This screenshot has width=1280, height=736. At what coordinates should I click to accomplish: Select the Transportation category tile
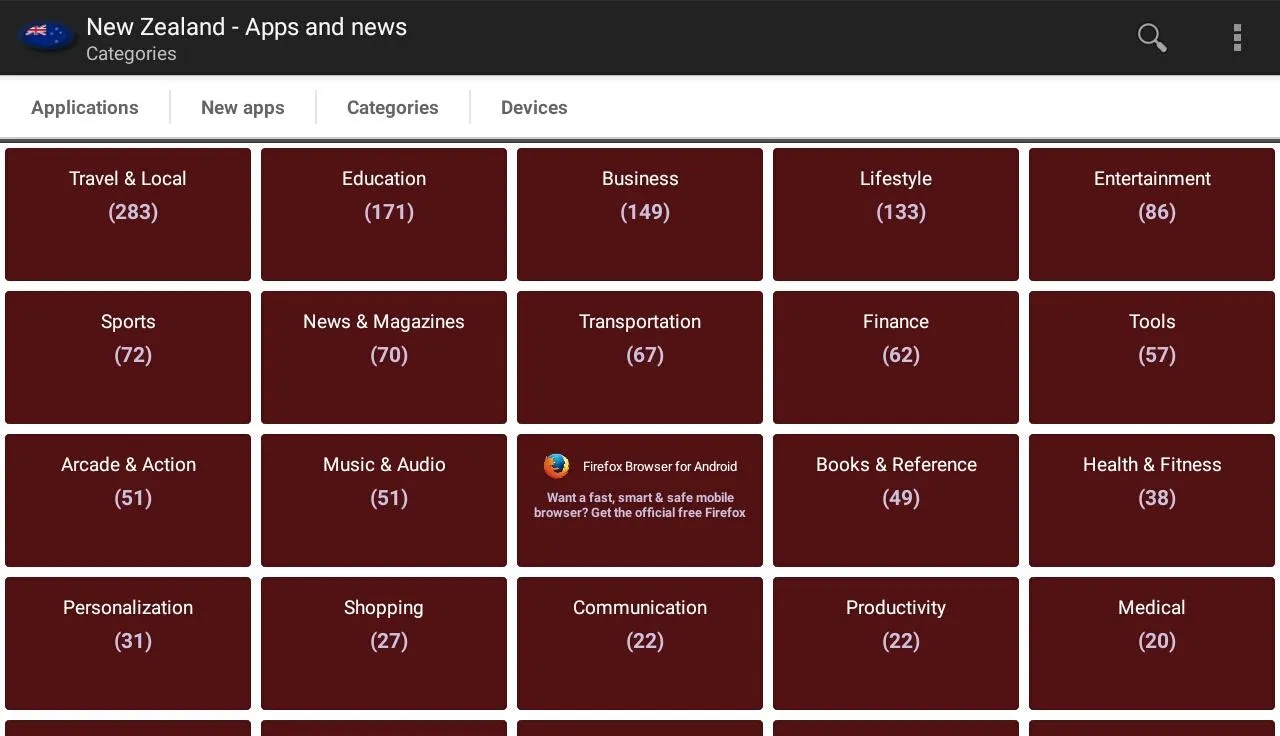640,357
